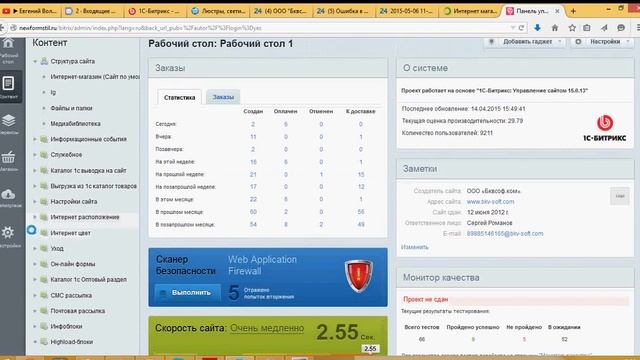
Task: Switch to the Статистика tab
Action: point(179,98)
